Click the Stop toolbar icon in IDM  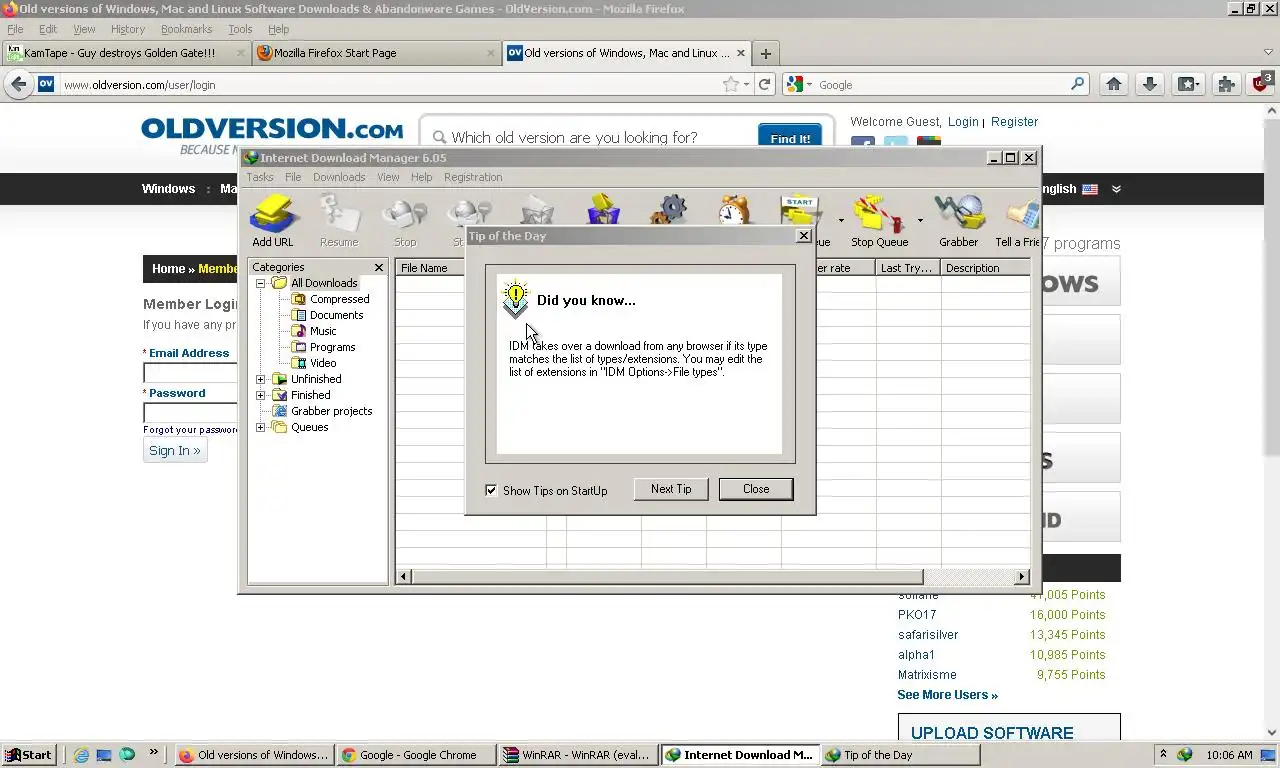click(x=405, y=221)
